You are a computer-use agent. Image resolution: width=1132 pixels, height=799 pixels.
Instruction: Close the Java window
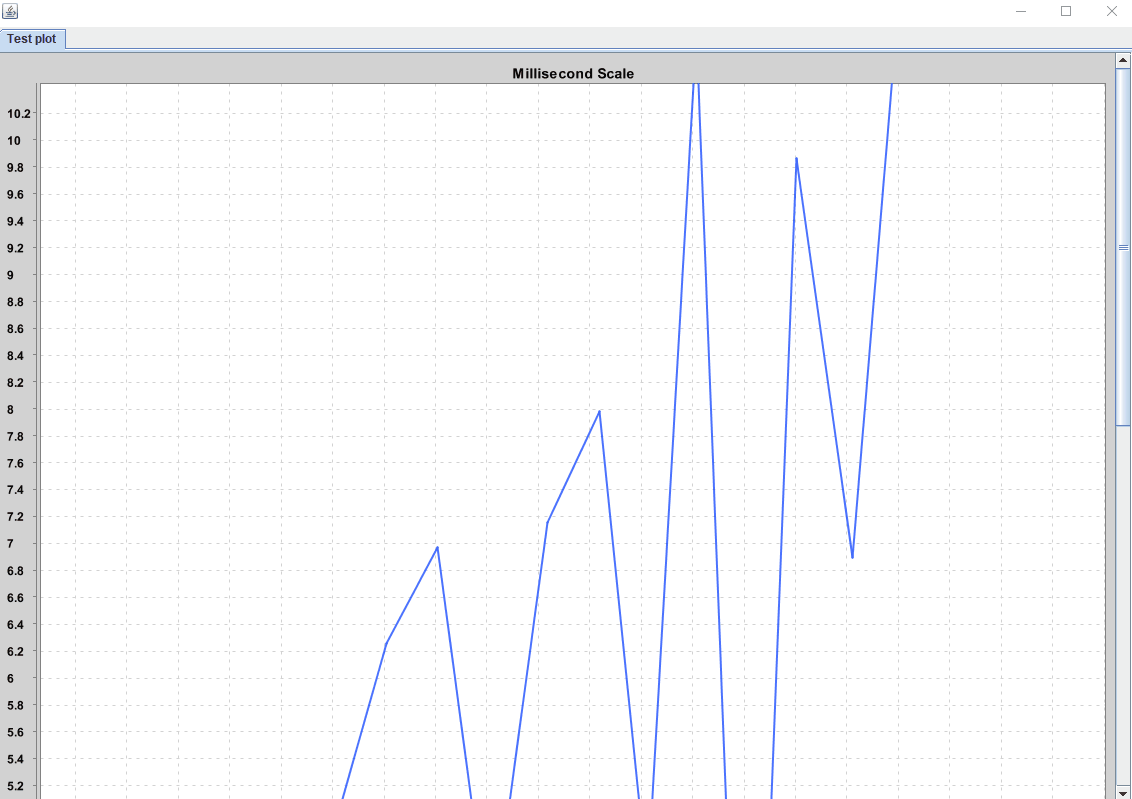(1112, 11)
